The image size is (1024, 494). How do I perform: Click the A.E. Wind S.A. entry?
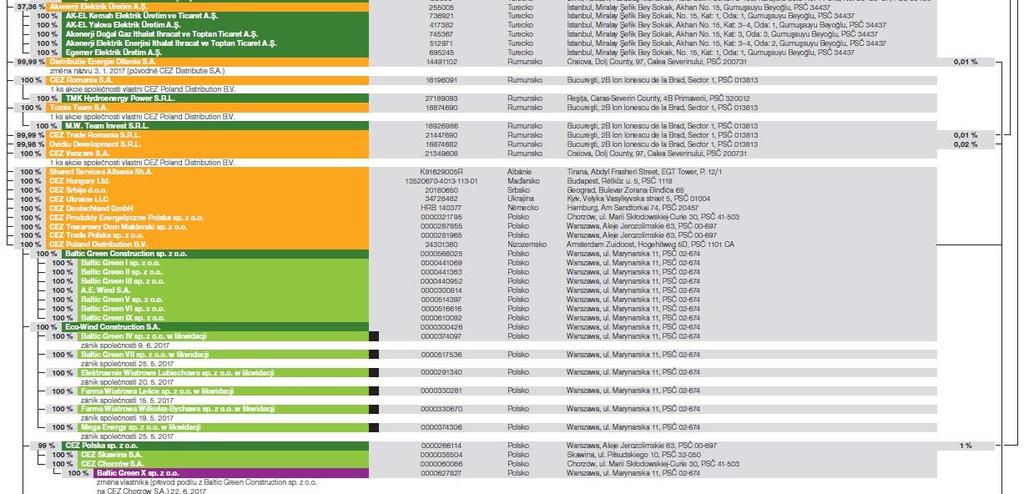106,289
